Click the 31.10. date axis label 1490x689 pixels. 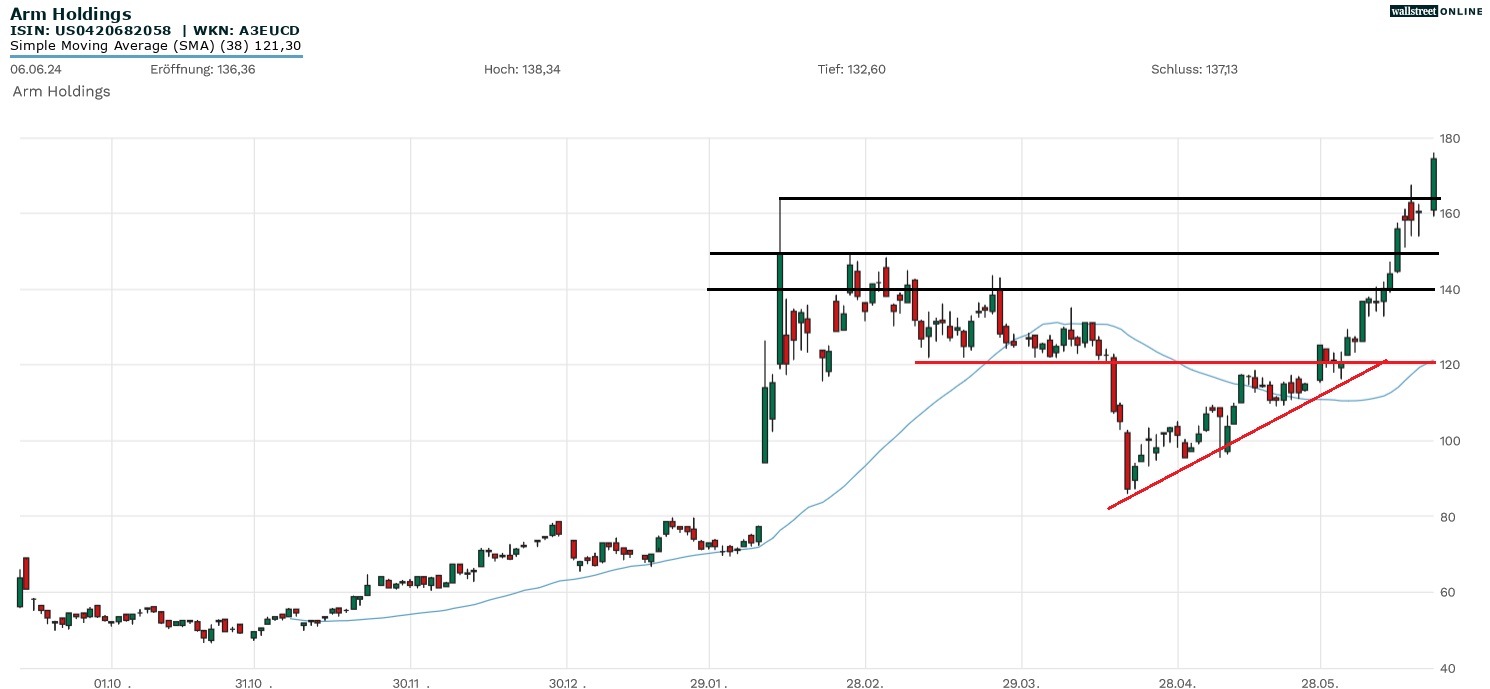tap(254, 684)
